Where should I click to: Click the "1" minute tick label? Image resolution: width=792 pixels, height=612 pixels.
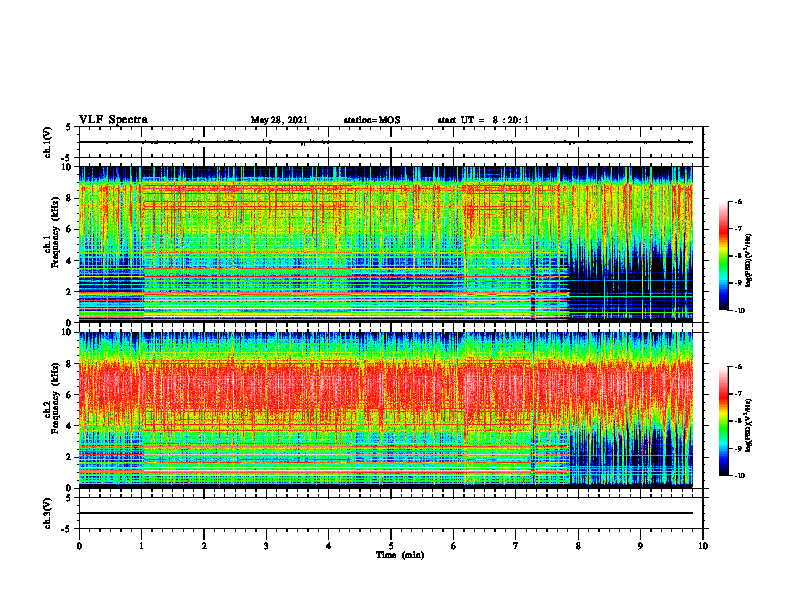click(141, 546)
